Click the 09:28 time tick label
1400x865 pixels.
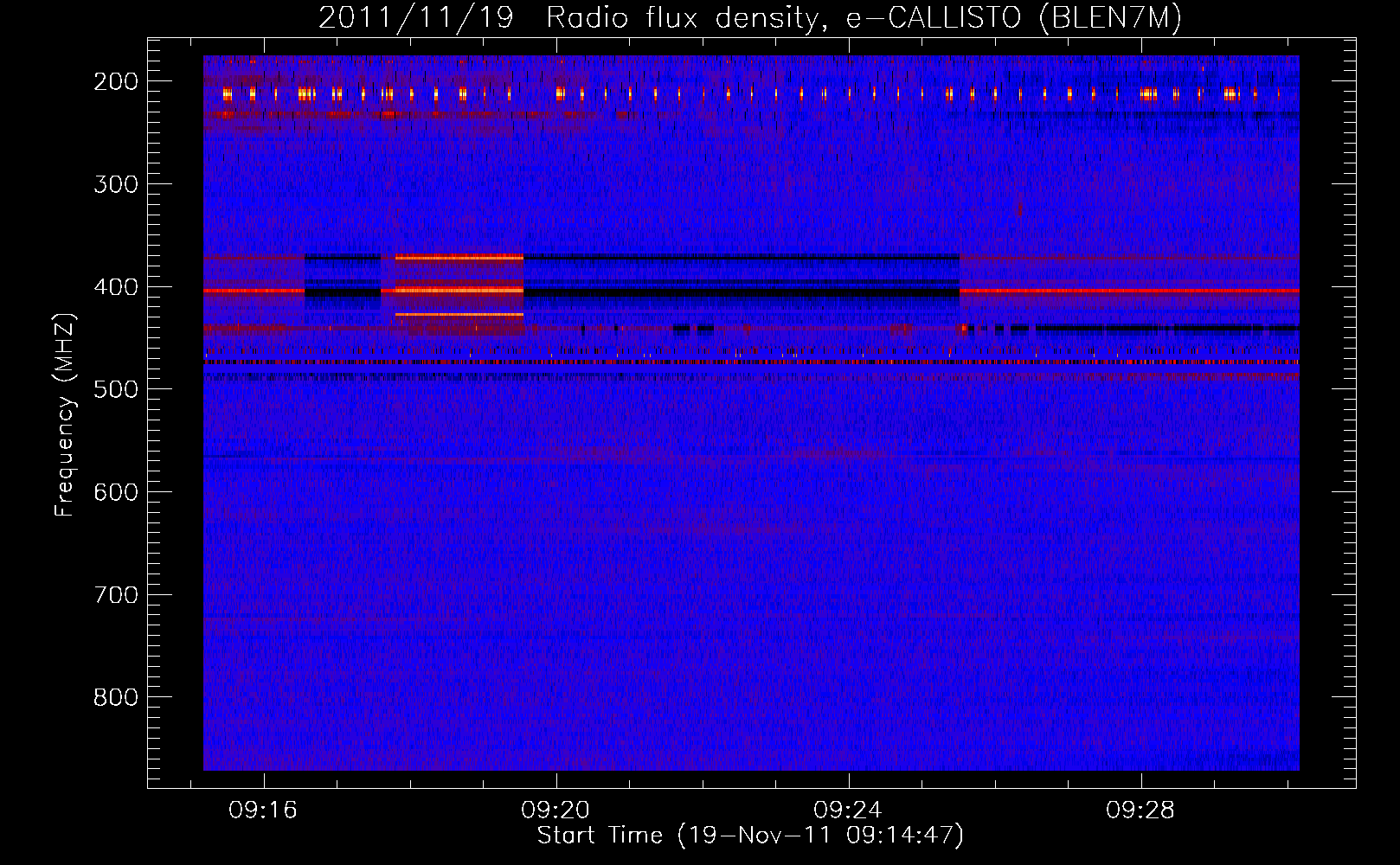1140,811
